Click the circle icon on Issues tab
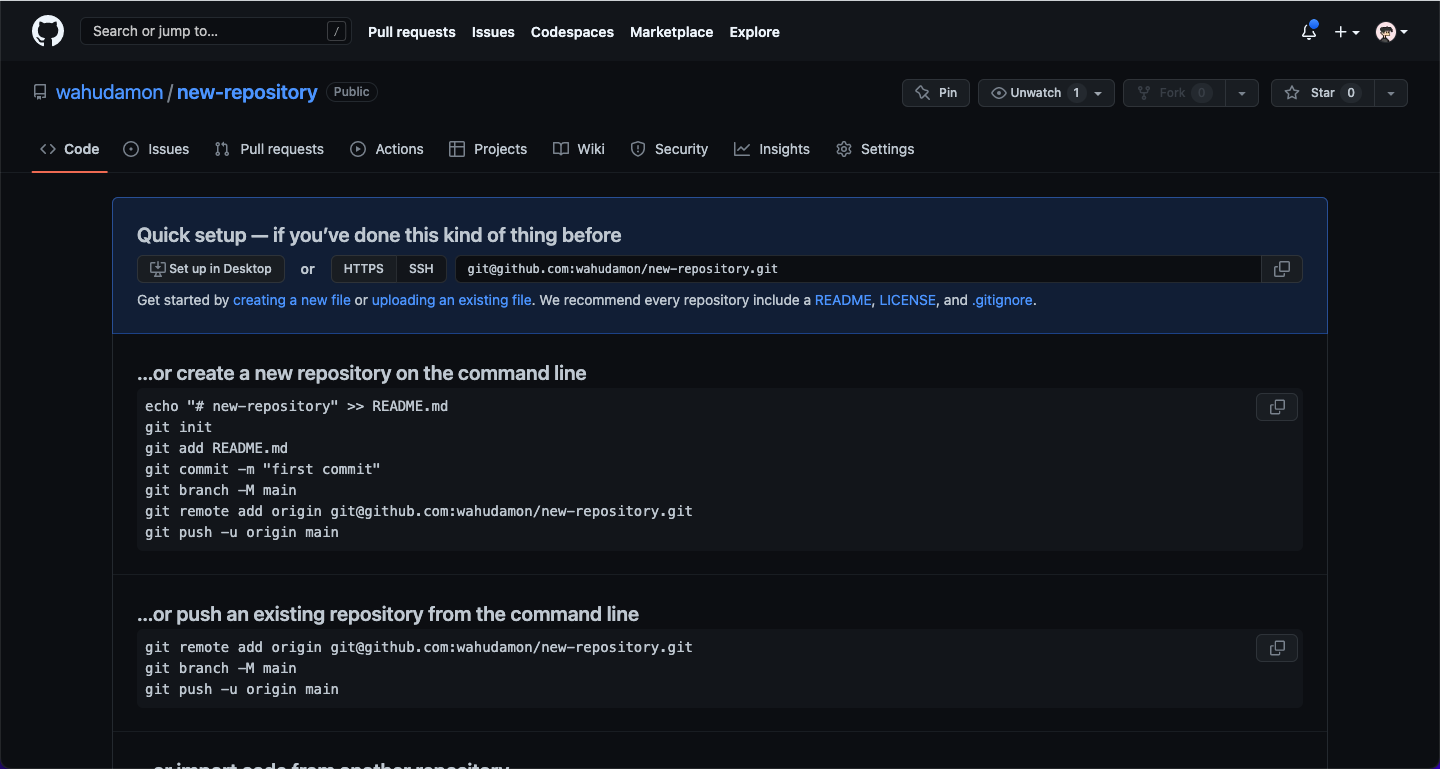This screenshot has height=769, width=1440. tap(131, 149)
